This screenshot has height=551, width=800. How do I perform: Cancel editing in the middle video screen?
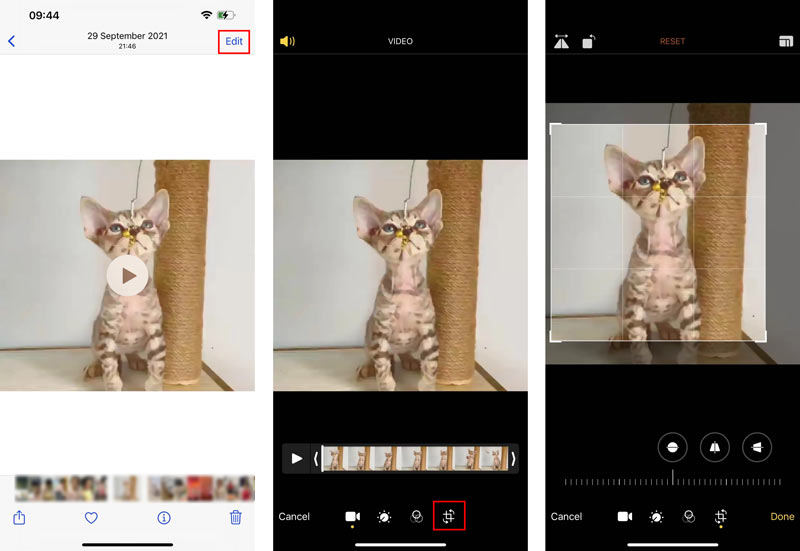294,516
